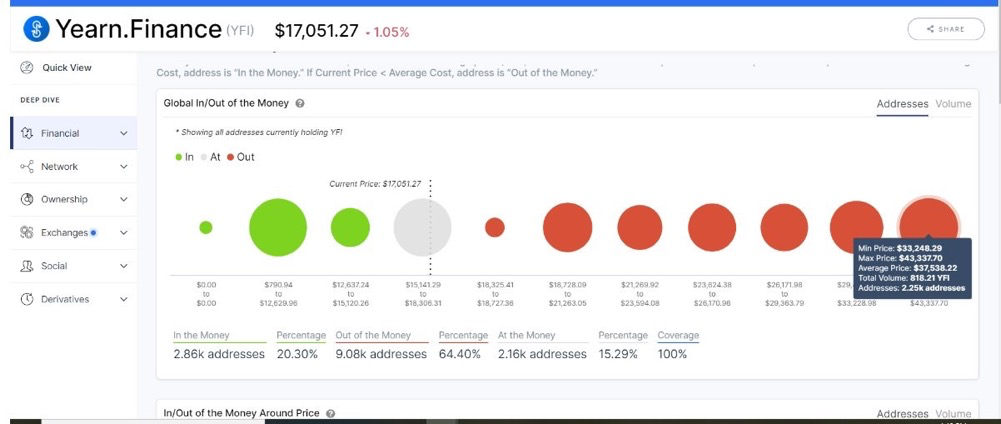Expand the Financial section chevron
1001x424 pixels.
pyautogui.click(x=124, y=133)
